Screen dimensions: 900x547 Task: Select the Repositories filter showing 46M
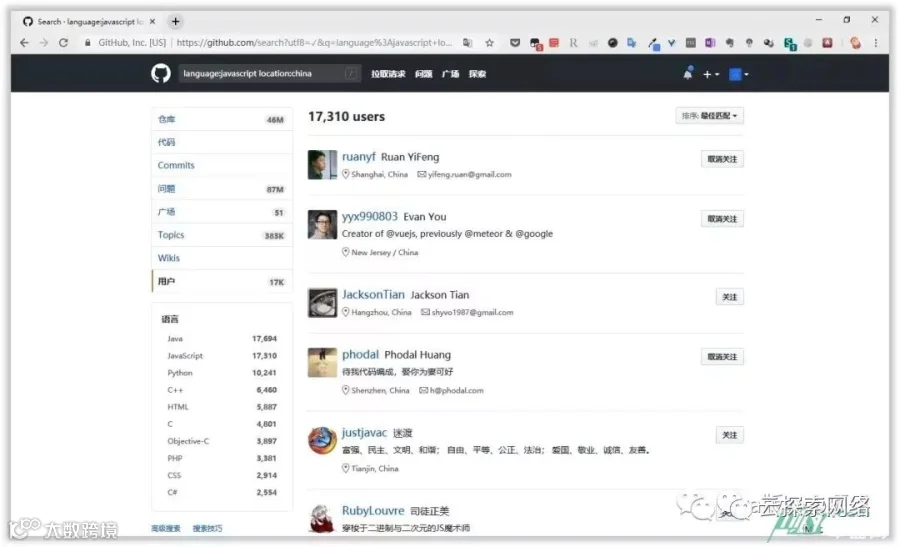click(222, 119)
